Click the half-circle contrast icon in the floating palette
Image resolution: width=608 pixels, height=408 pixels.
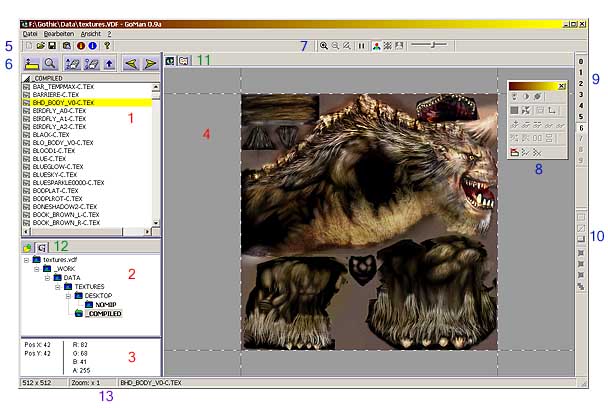coord(526,97)
